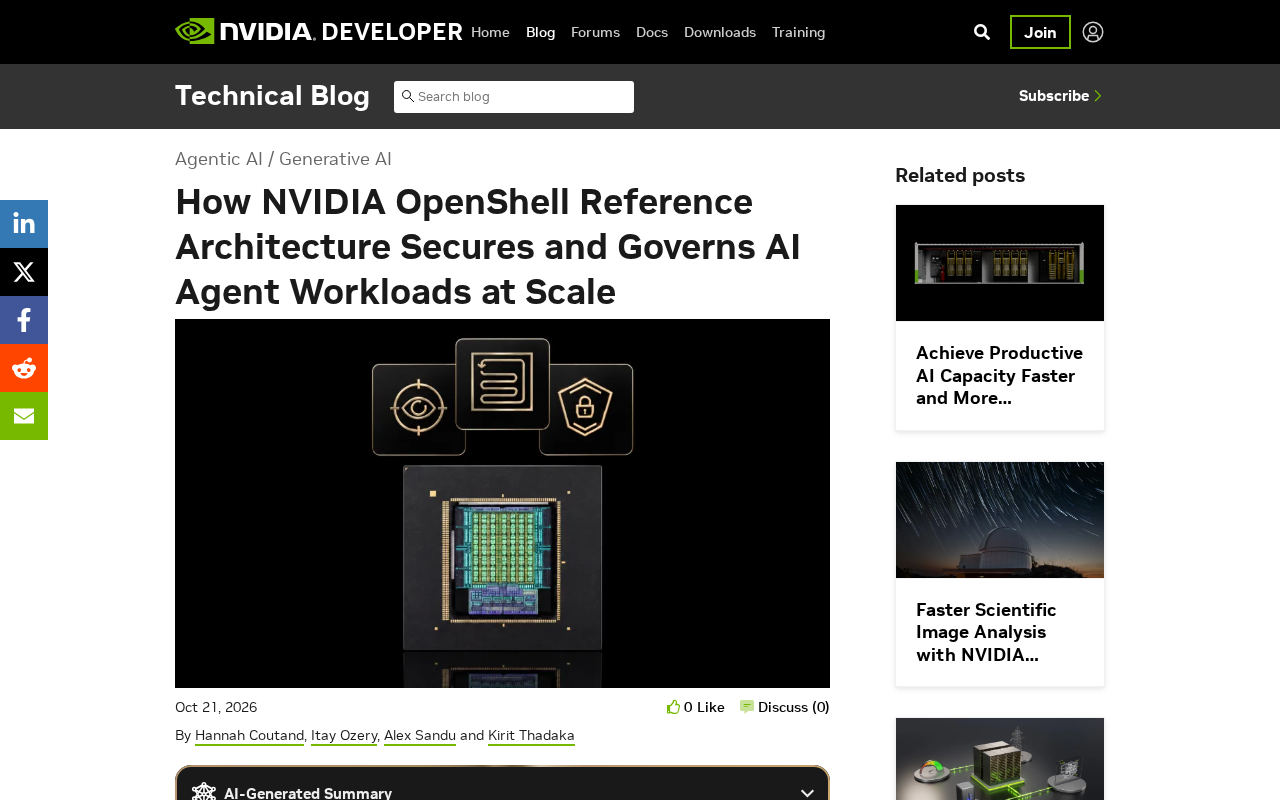This screenshot has height=800, width=1280.
Task: Share the article on Reddit
Action: click(x=24, y=368)
